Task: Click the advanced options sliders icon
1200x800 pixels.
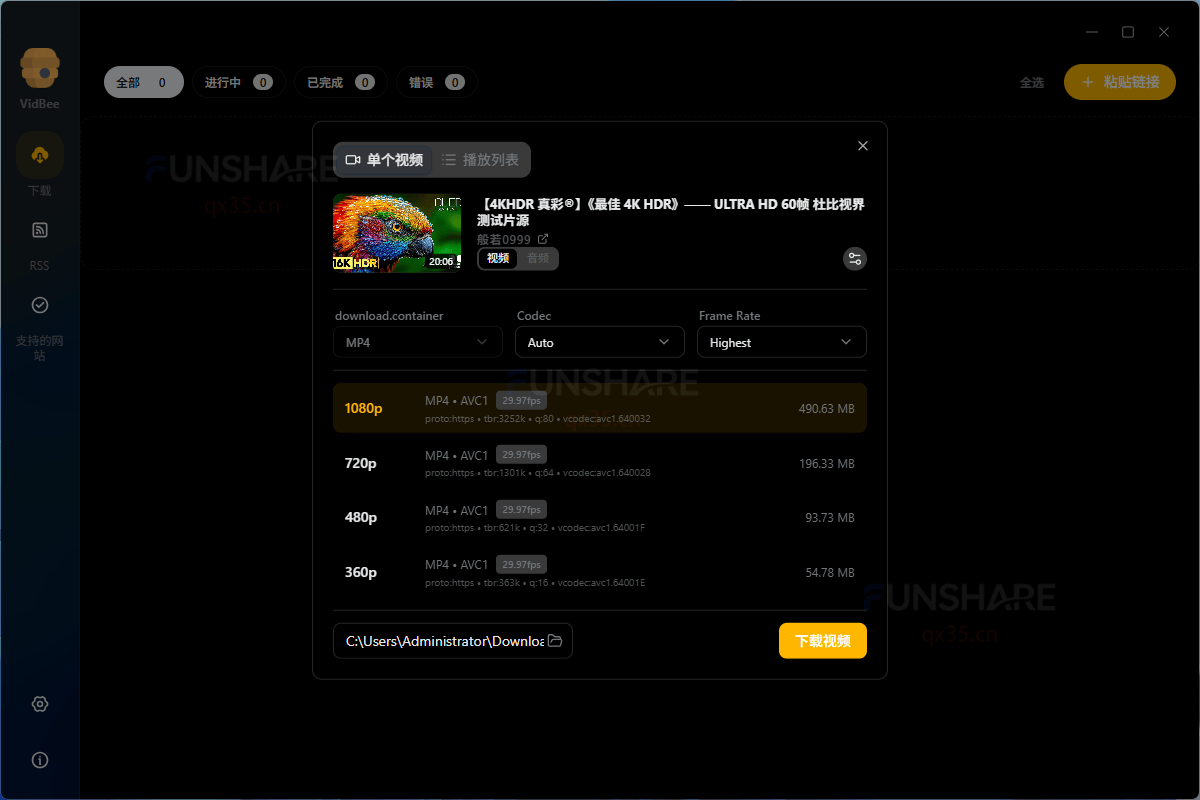Action: coord(854,259)
